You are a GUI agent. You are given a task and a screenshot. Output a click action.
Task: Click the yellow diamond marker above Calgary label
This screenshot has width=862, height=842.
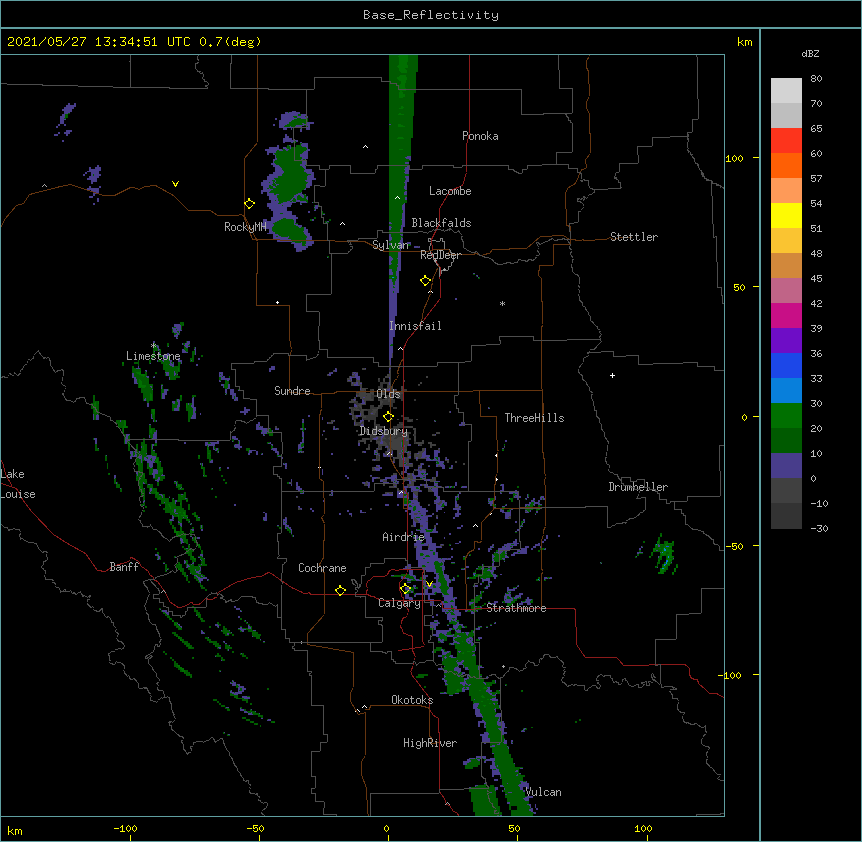tap(405, 589)
